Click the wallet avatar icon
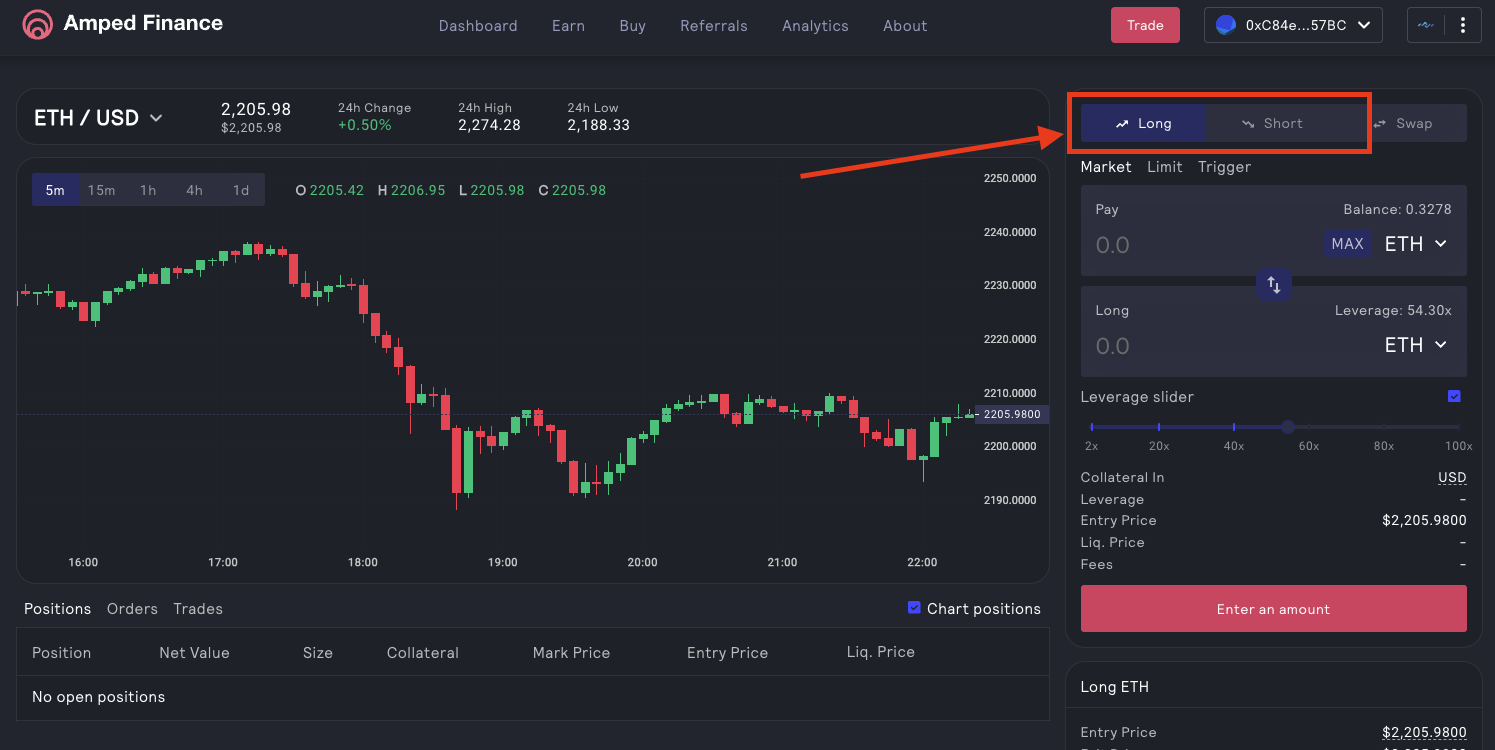Image resolution: width=1495 pixels, height=750 pixels. coord(1225,26)
